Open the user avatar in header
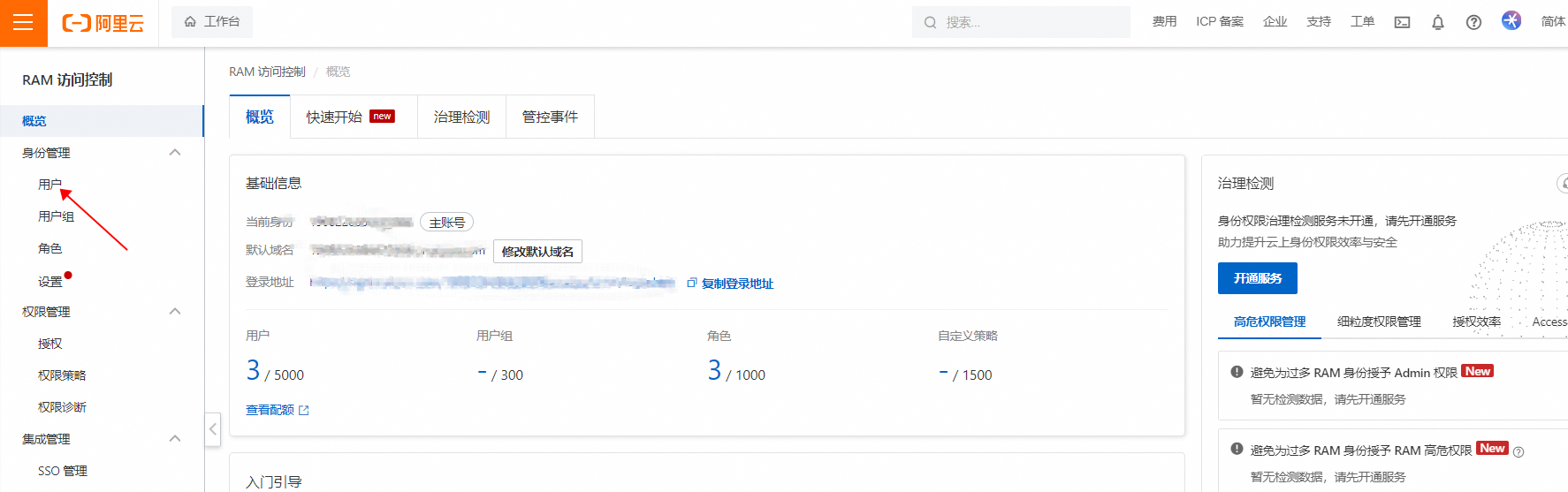Image resolution: width=1568 pixels, height=492 pixels. point(1511,20)
